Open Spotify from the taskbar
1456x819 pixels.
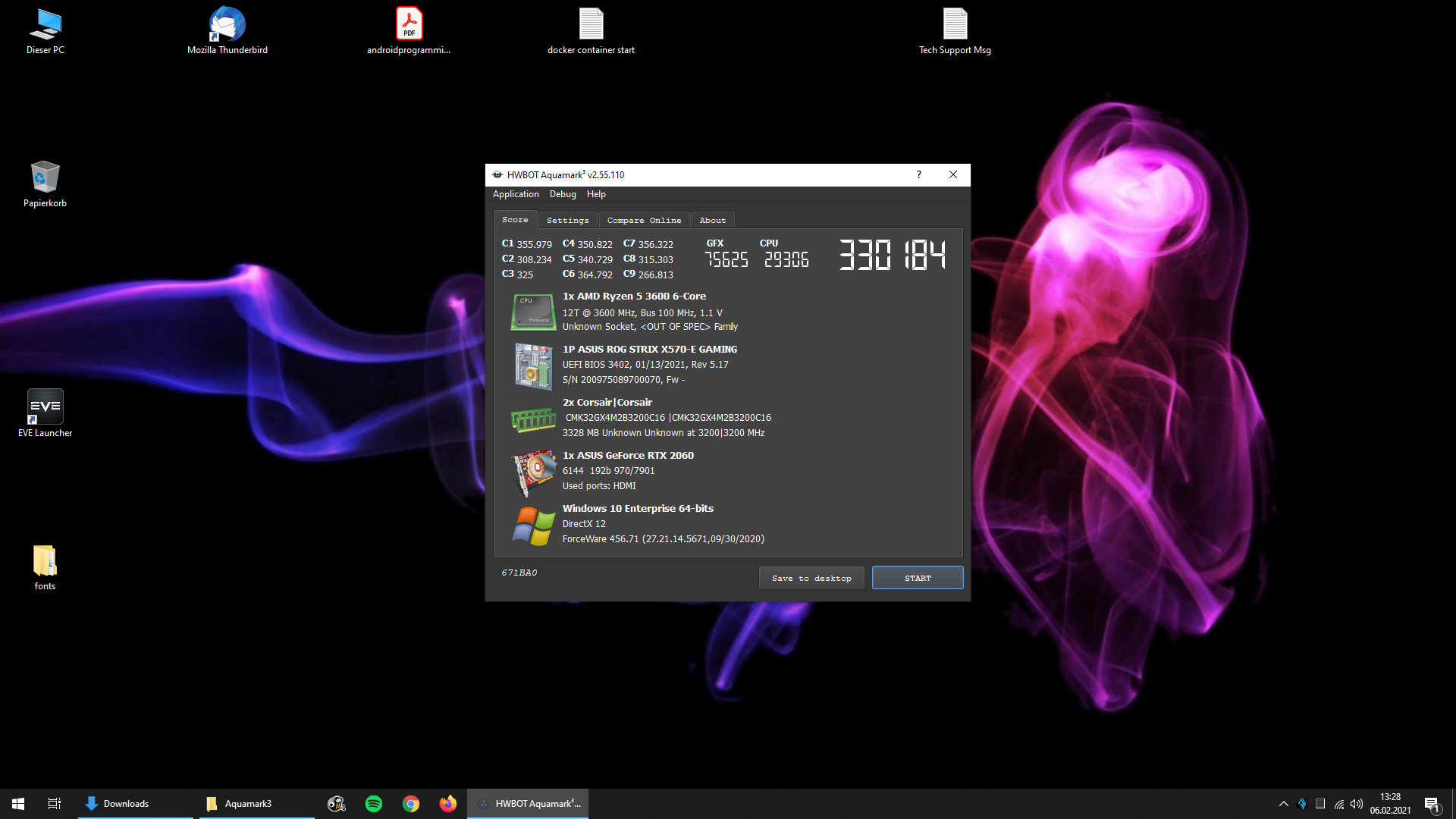point(374,804)
